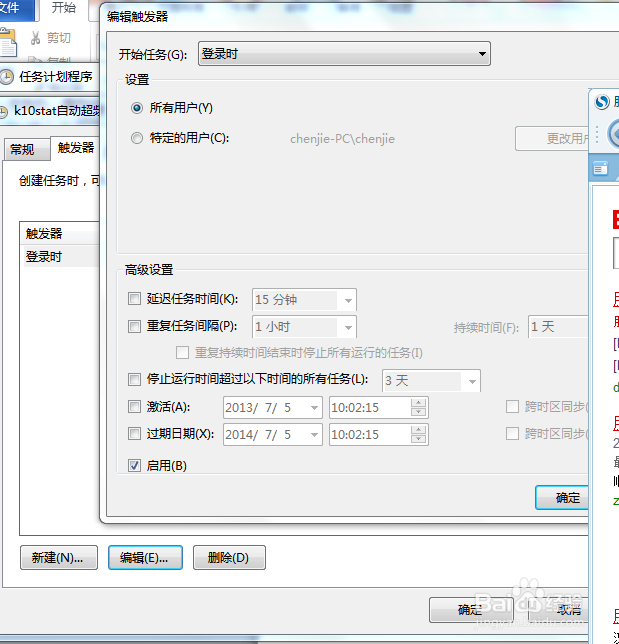
Task: Uncheck the 启用 checkbox
Action: point(134,466)
